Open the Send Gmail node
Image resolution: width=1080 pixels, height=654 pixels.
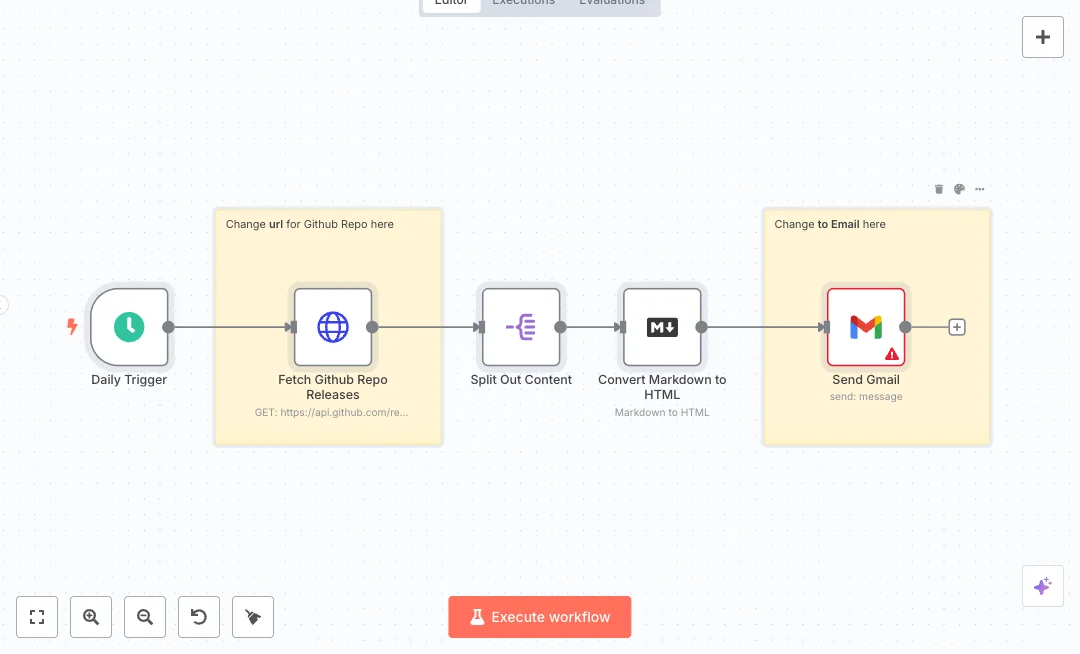(x=865, y=326)
